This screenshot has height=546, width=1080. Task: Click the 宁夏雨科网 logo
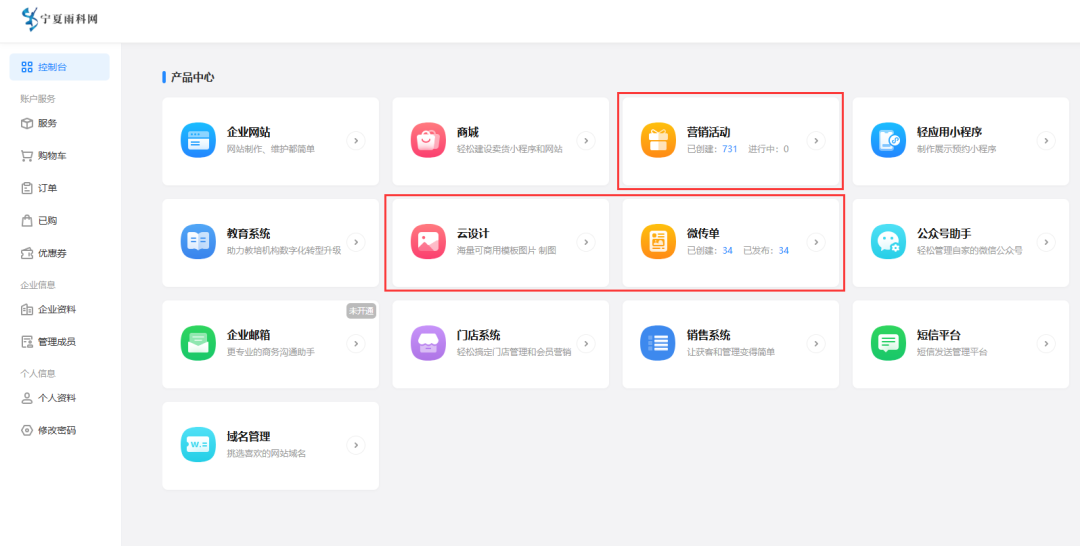pyautogui.click(x=60, y=20)
